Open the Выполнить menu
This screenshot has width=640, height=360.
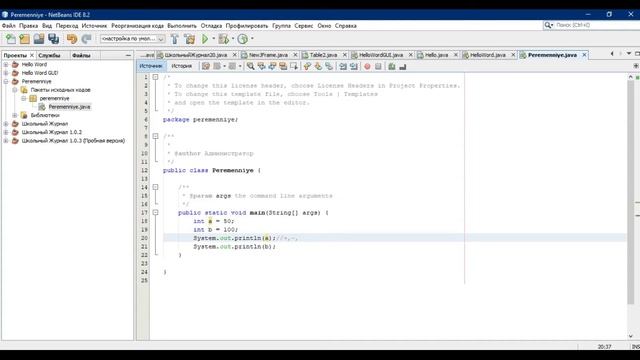(182, 26)
